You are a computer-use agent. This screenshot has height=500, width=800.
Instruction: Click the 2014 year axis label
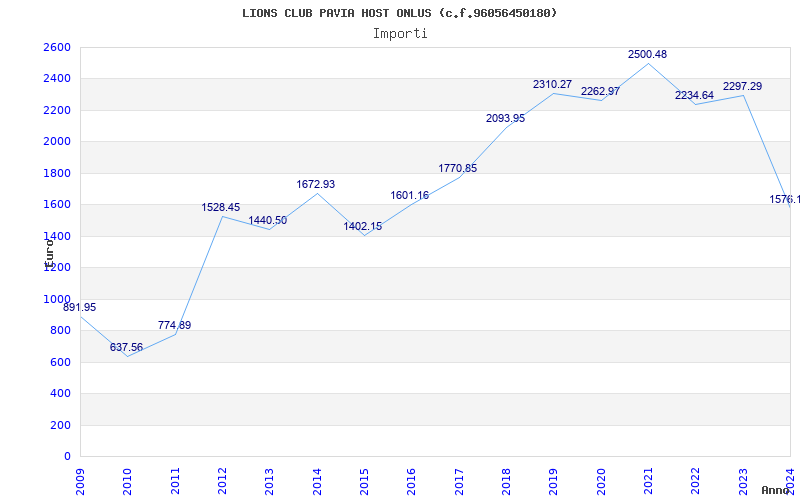pos(317,481)
